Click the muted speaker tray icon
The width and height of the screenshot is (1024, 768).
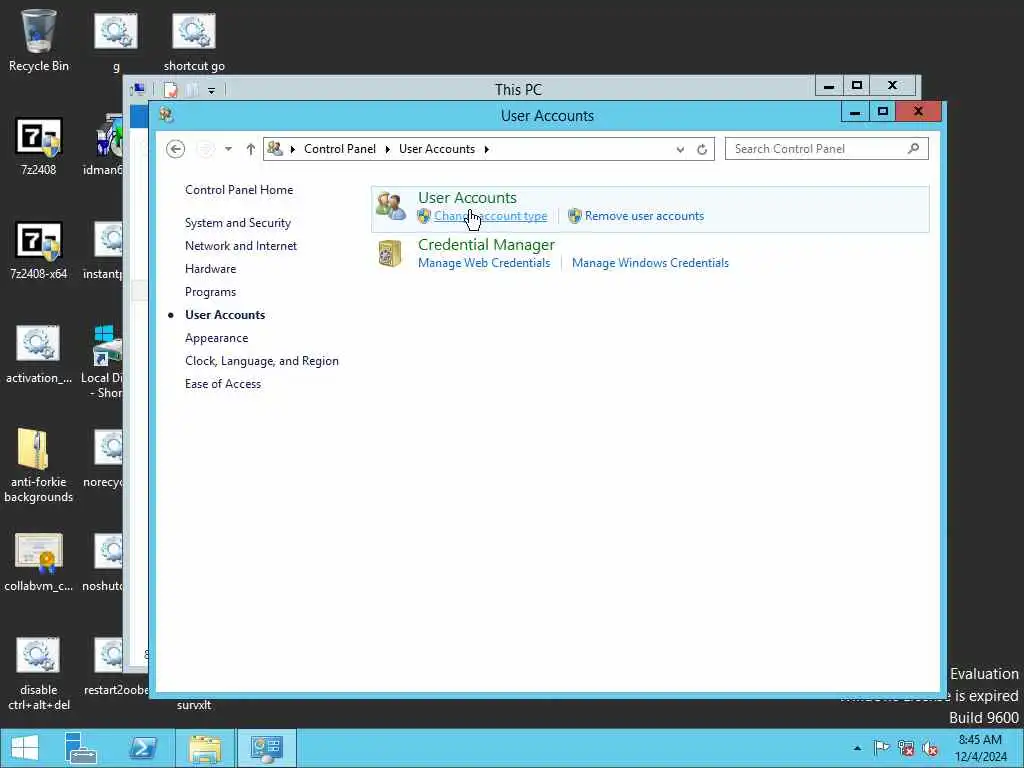pos(930,748)
